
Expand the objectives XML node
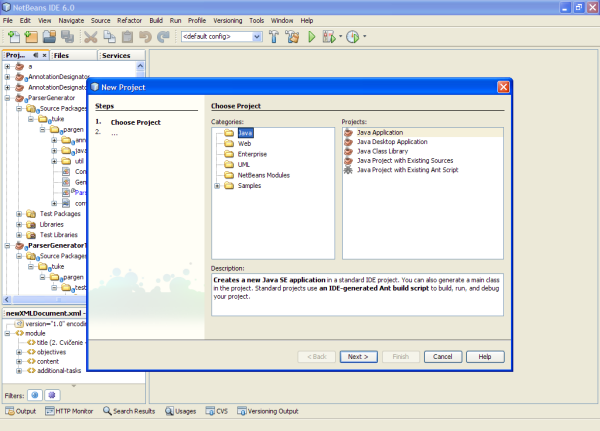point(19,352)
